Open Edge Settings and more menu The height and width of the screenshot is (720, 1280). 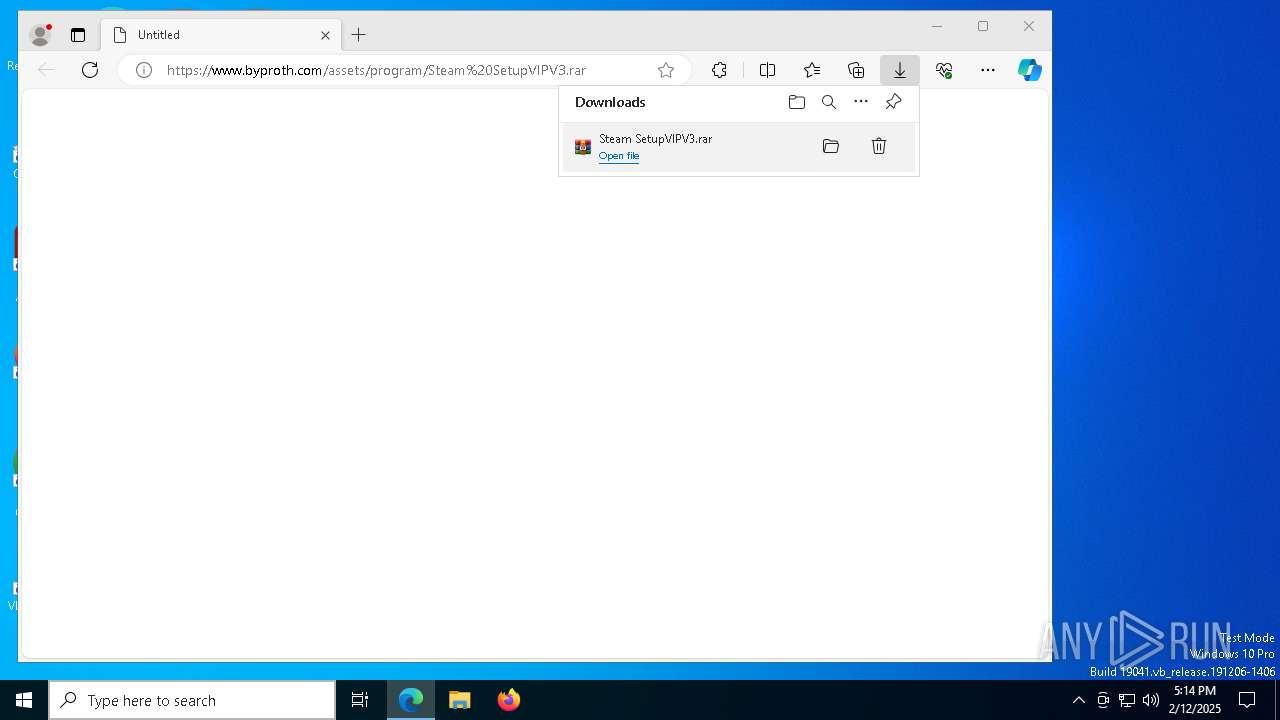point(988,70)
